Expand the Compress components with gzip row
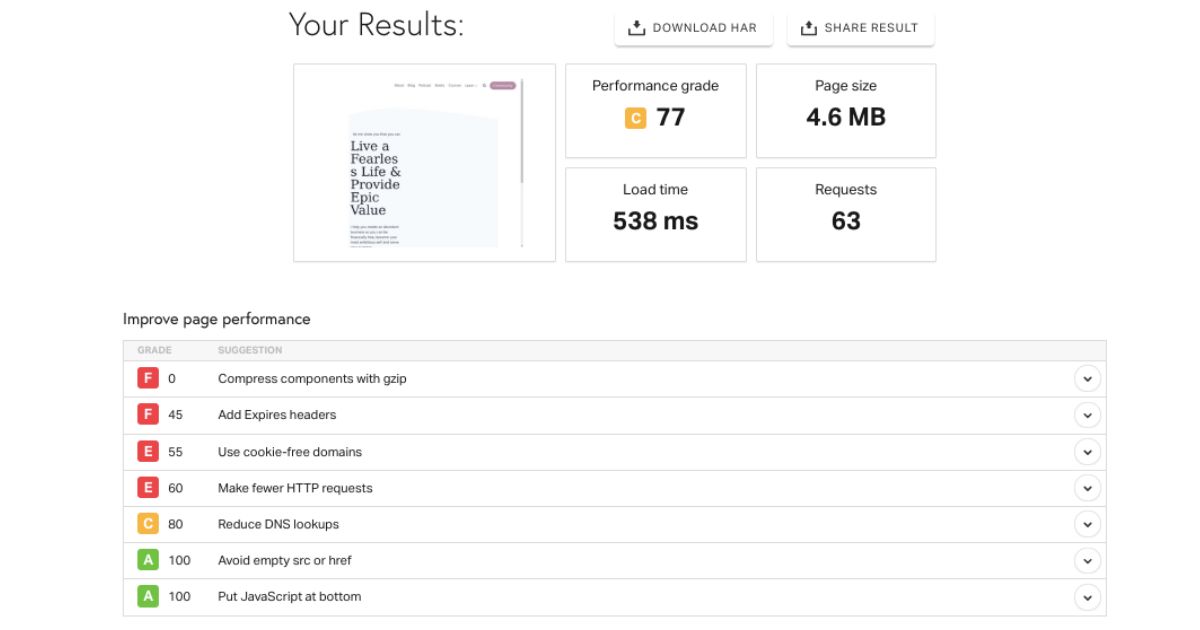Image resolution: width=1200 pixels, height=630 pixels. [x=1087, y=379]
